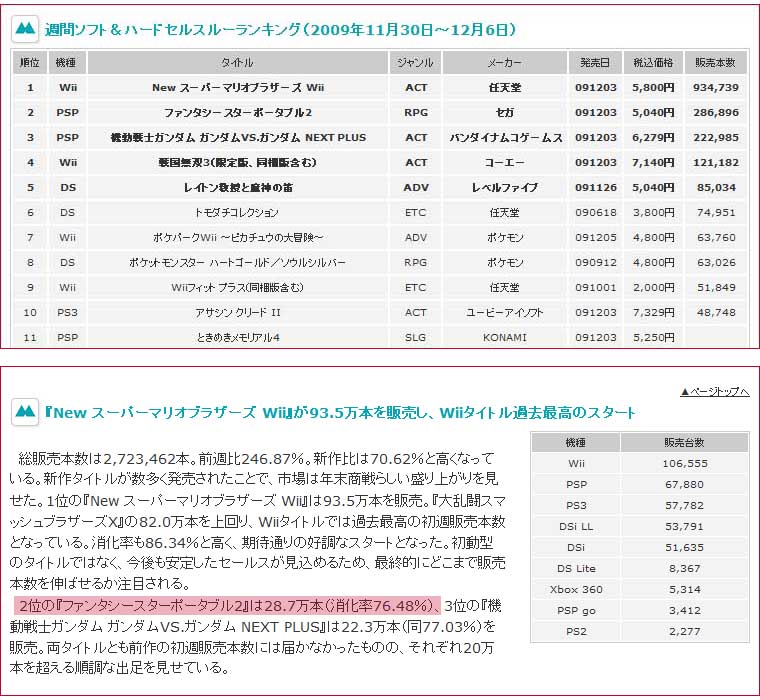
Task: Click PSP go row in hardware table
Action: click(x=640, y=610)
